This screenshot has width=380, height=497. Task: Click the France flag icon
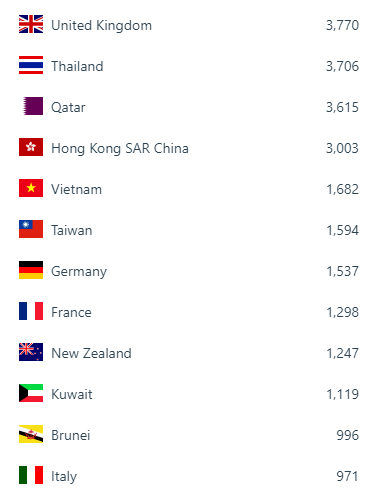pos(31,311)
